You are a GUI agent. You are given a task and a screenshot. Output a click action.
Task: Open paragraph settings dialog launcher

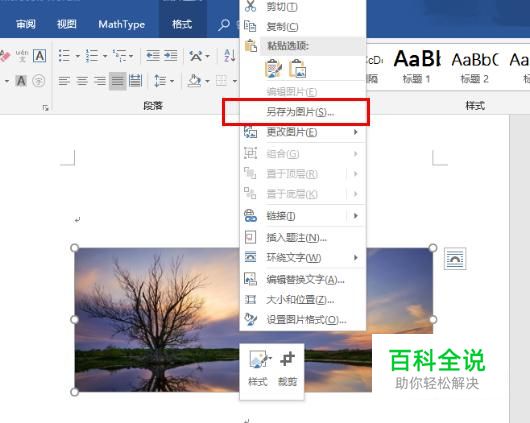[45, 108]
